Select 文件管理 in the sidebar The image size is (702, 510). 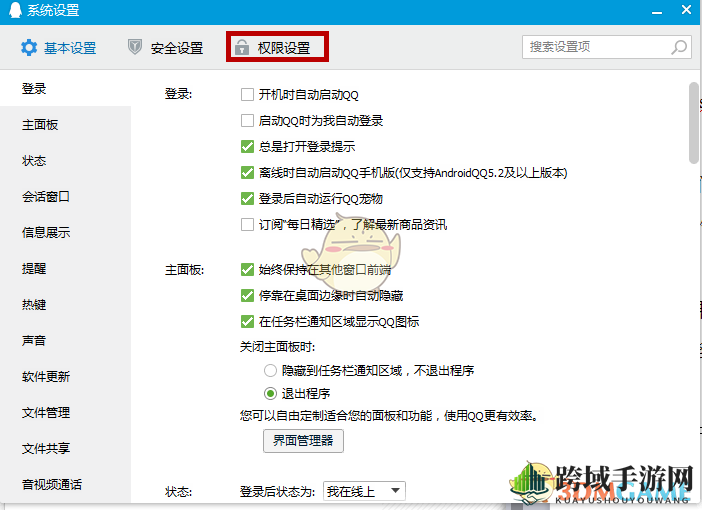tap(65, 412)
